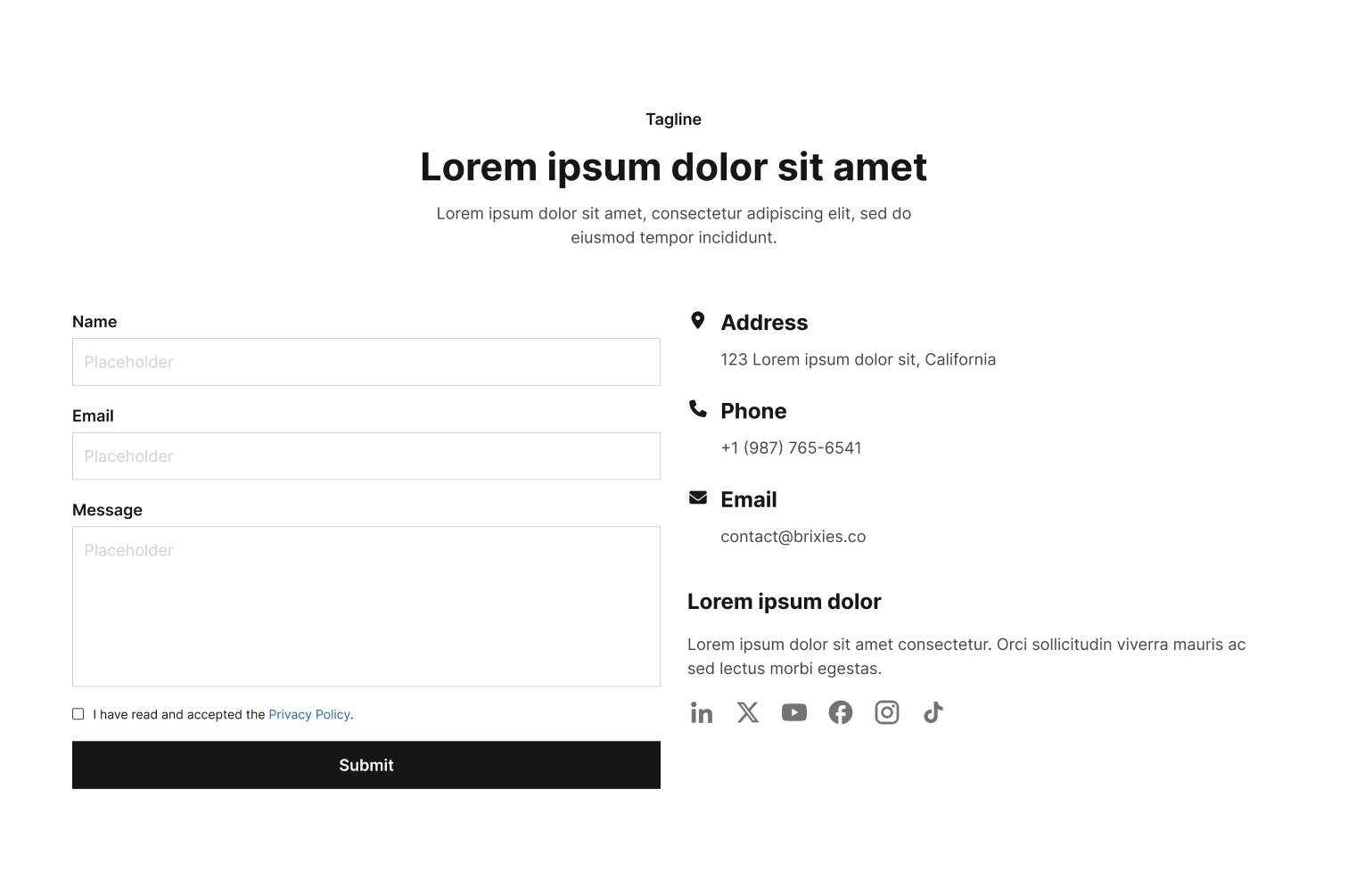Click the paragraph starting 'Lorem ipsum dolor sit amet consectetur. Orci'
1348x896 pixels.
click(966, 656)
